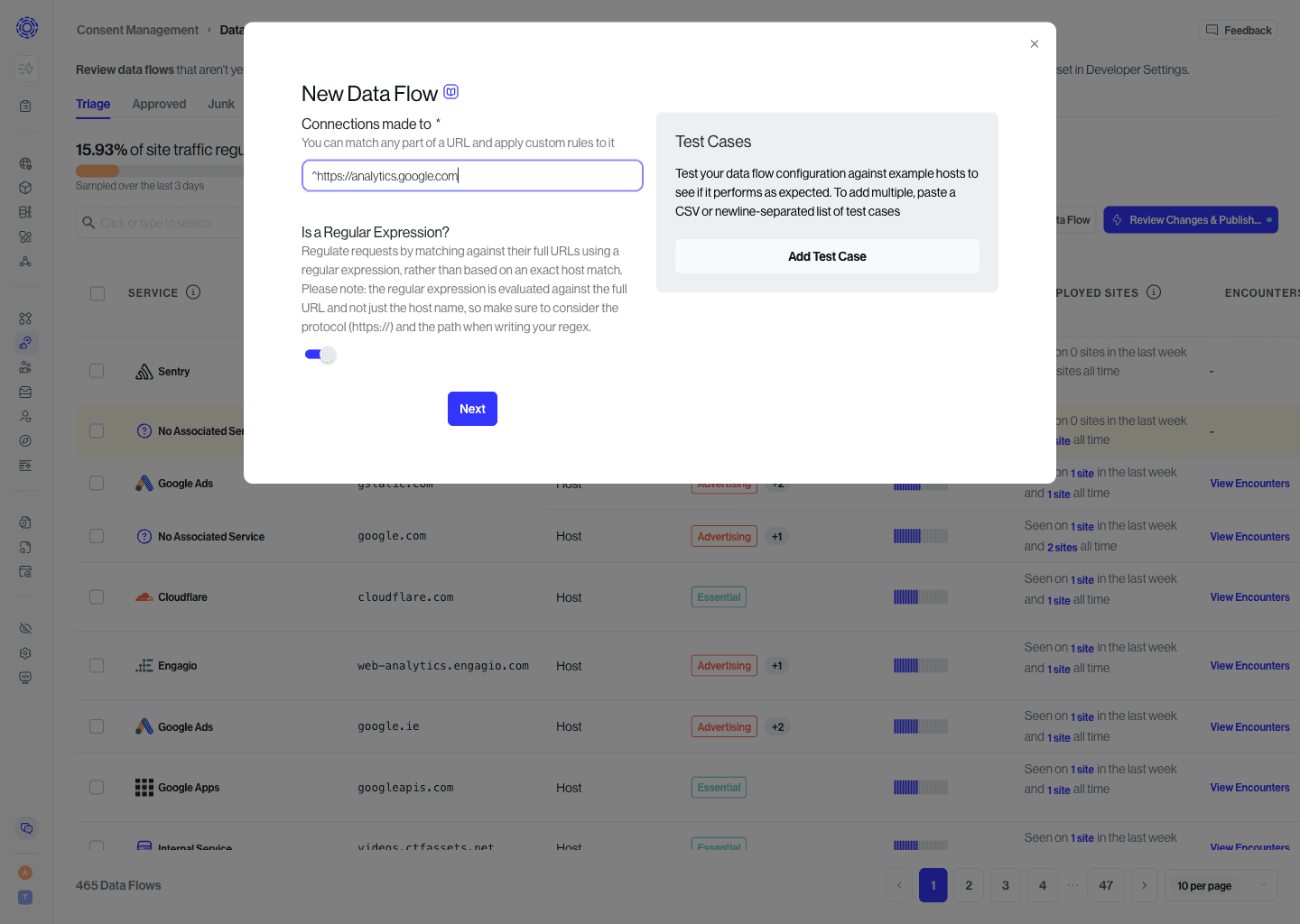Click the Cloudflare activity sparkline bar
The height and width of the screenshot is (924, 1300).
(x=921, y=596)
